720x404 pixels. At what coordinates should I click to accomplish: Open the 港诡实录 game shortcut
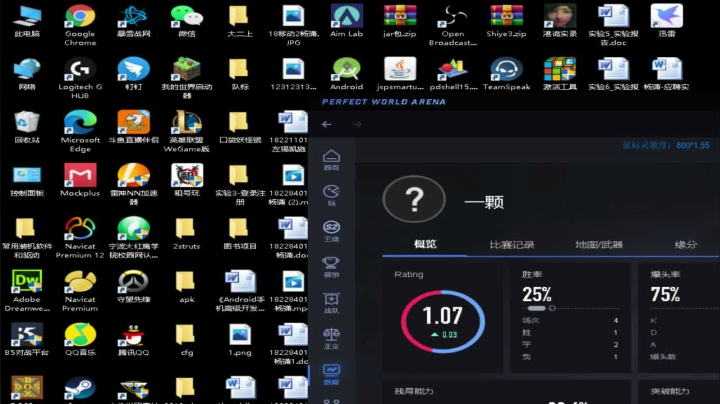[x=560, y=21]
